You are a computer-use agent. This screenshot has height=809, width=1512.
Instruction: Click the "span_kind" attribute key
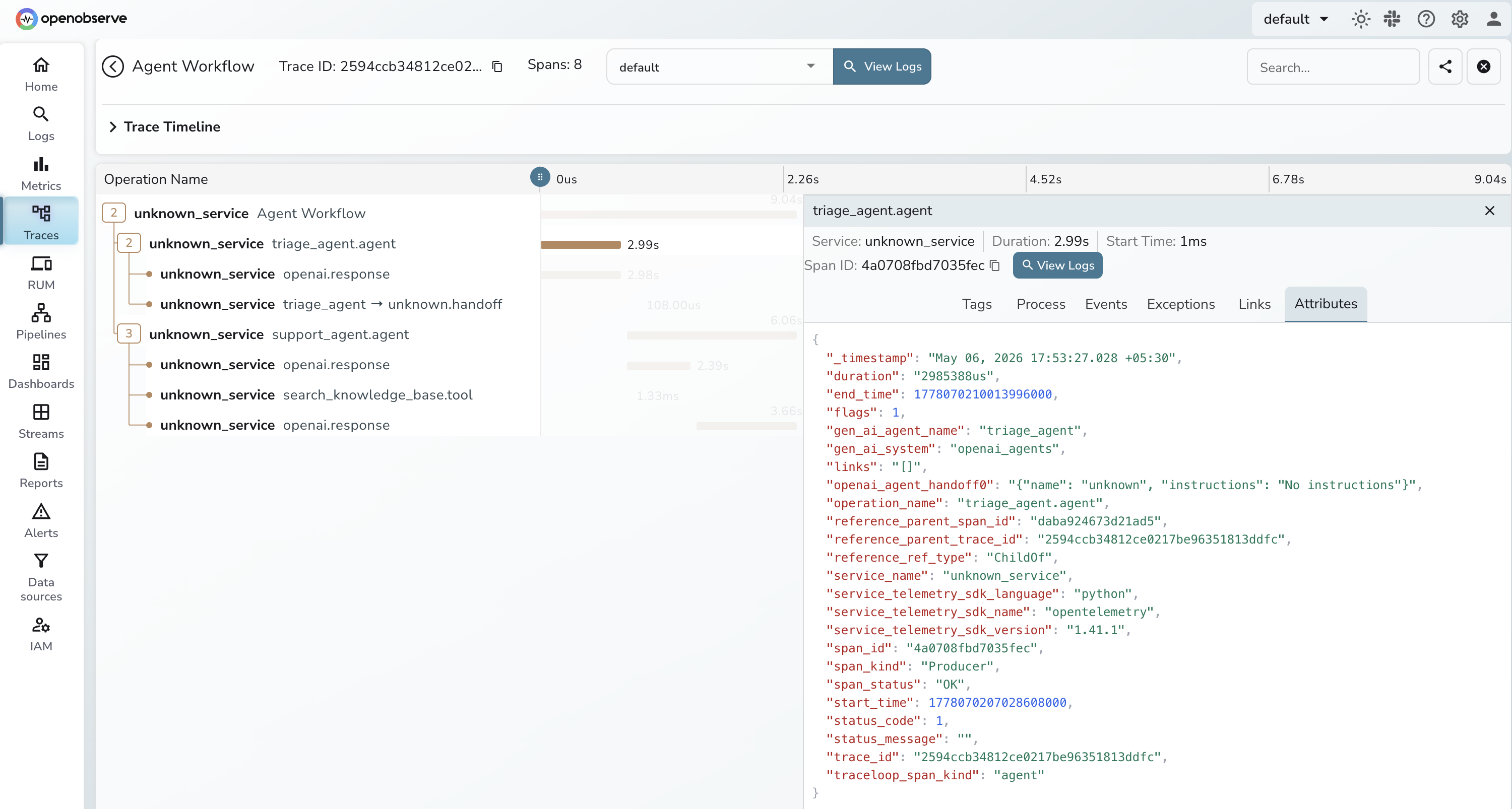pos(866,666)
